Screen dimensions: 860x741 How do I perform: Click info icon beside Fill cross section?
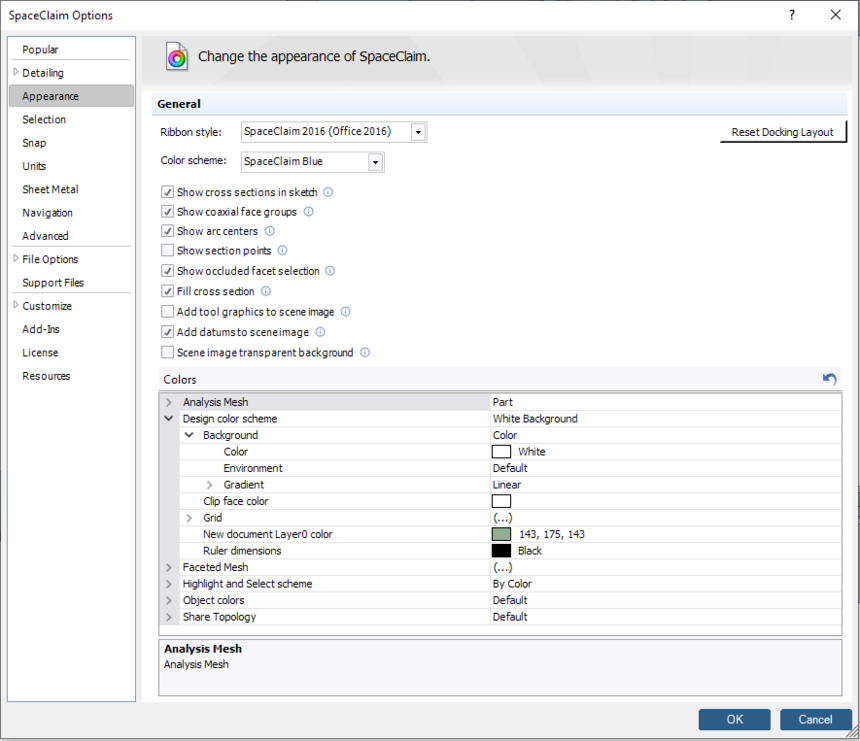[265, 291]
